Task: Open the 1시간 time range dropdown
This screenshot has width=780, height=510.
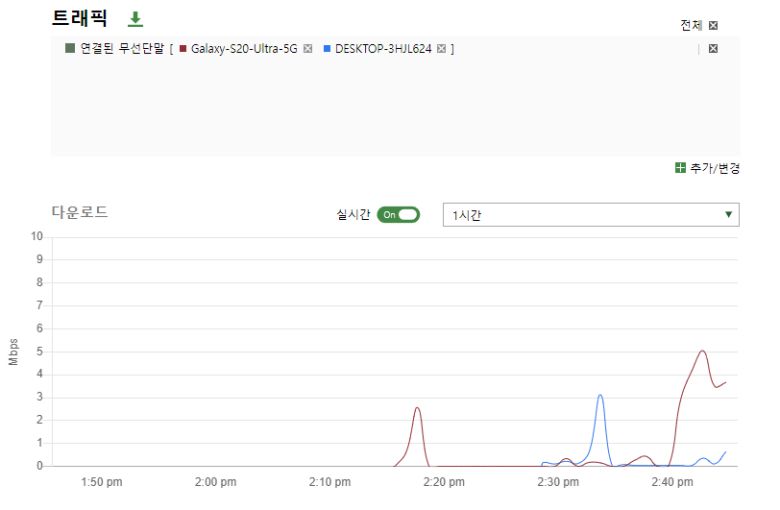Action: coord(590,215)
